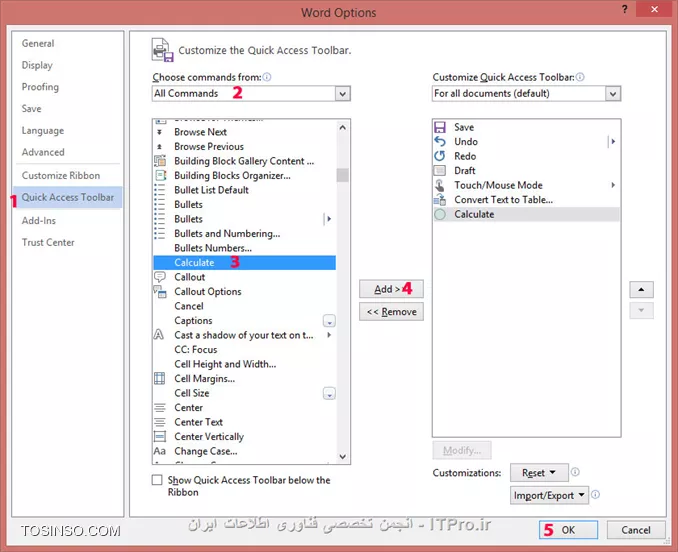Expand the Cell Size dropdown indicator

329,394
